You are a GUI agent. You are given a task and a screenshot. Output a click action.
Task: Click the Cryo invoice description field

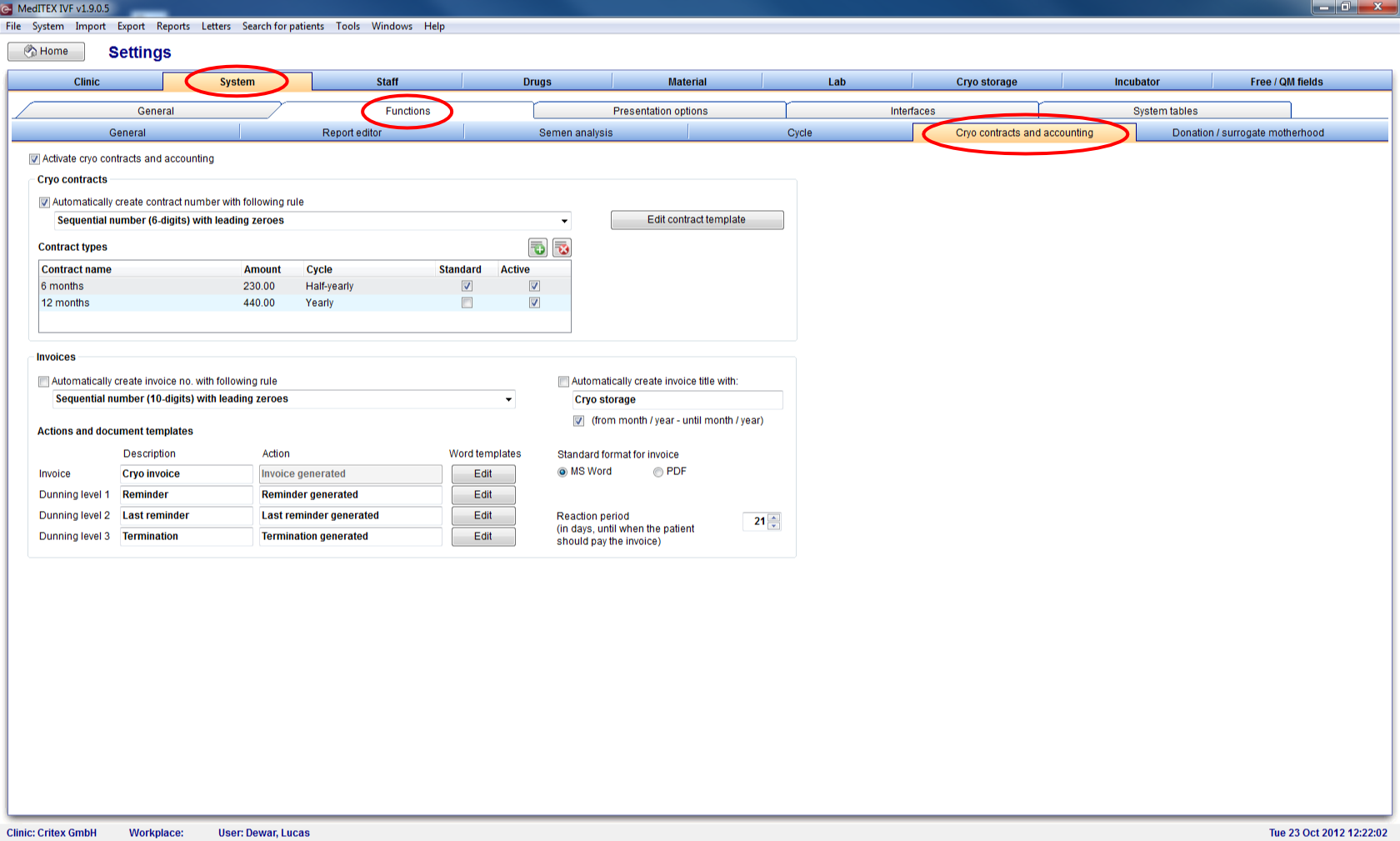[187, 474]
